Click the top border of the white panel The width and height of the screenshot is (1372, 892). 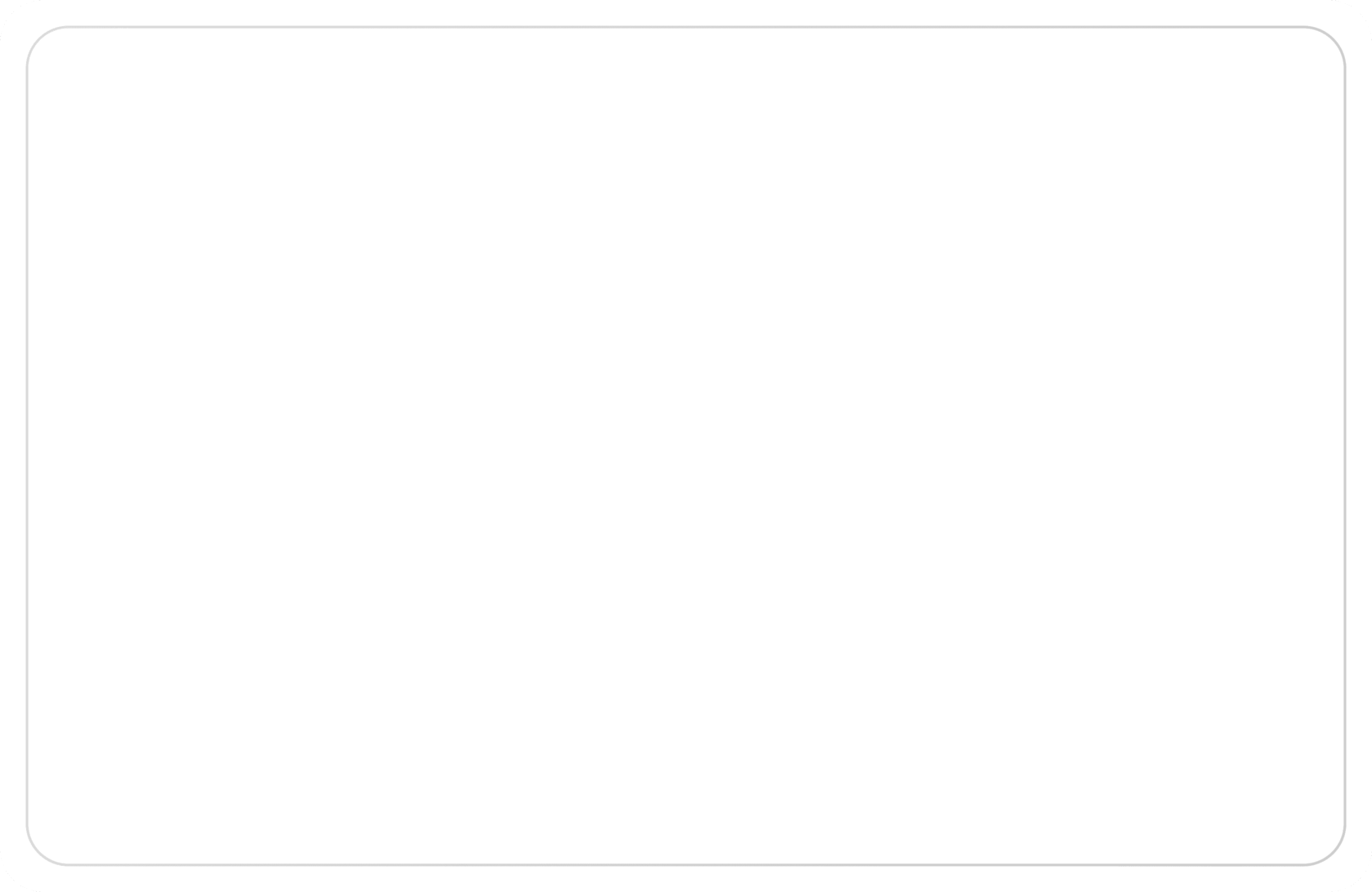point(686,27)
